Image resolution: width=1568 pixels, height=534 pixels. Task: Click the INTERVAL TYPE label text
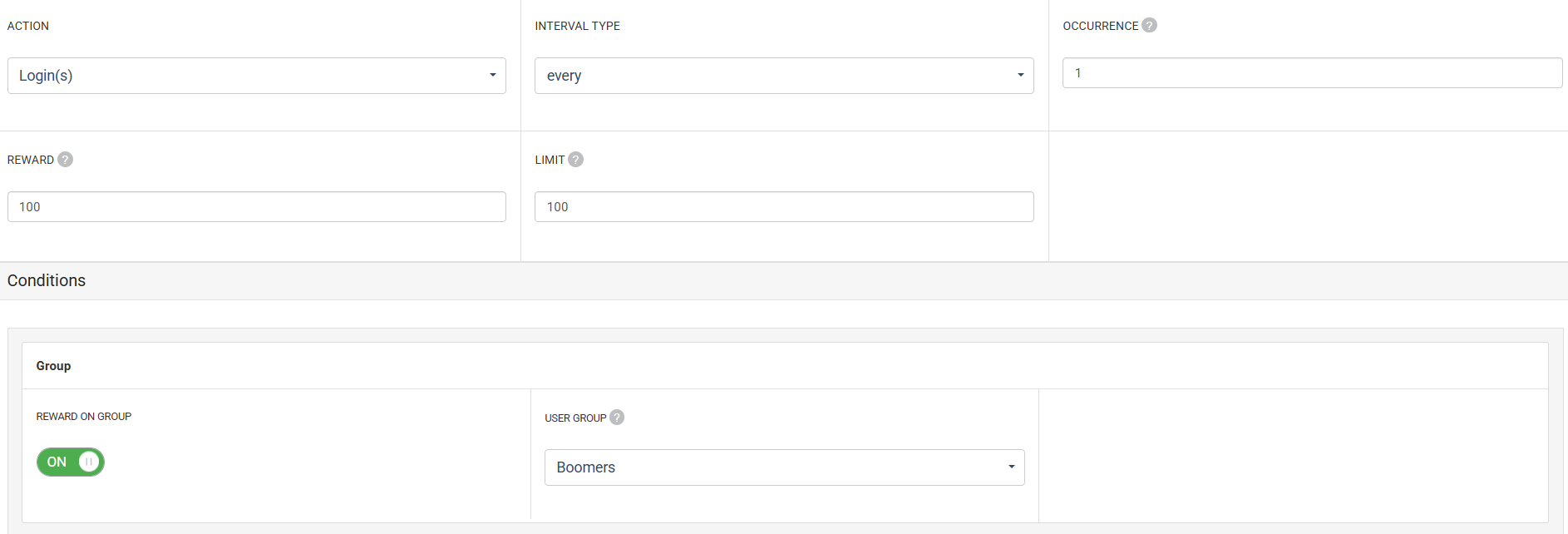coord(577,26)
